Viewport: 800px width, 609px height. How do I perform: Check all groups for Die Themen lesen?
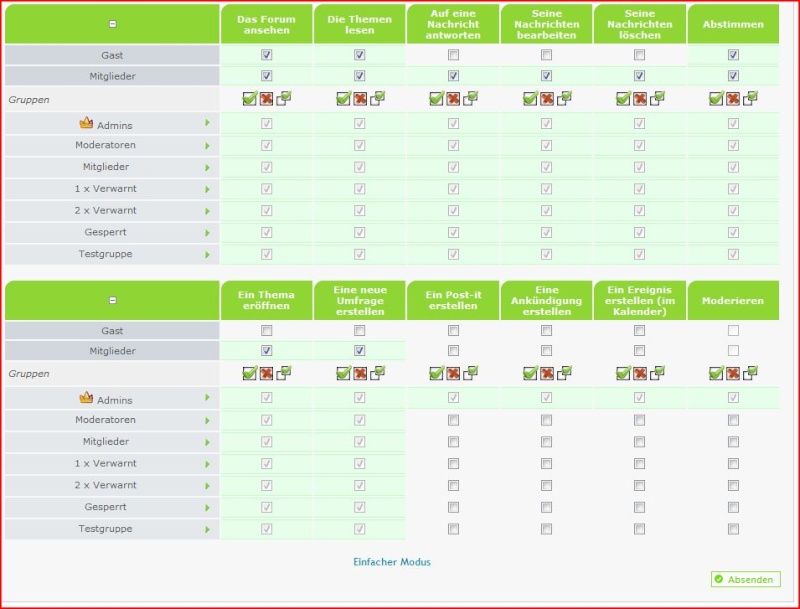(x=343, y=98)
